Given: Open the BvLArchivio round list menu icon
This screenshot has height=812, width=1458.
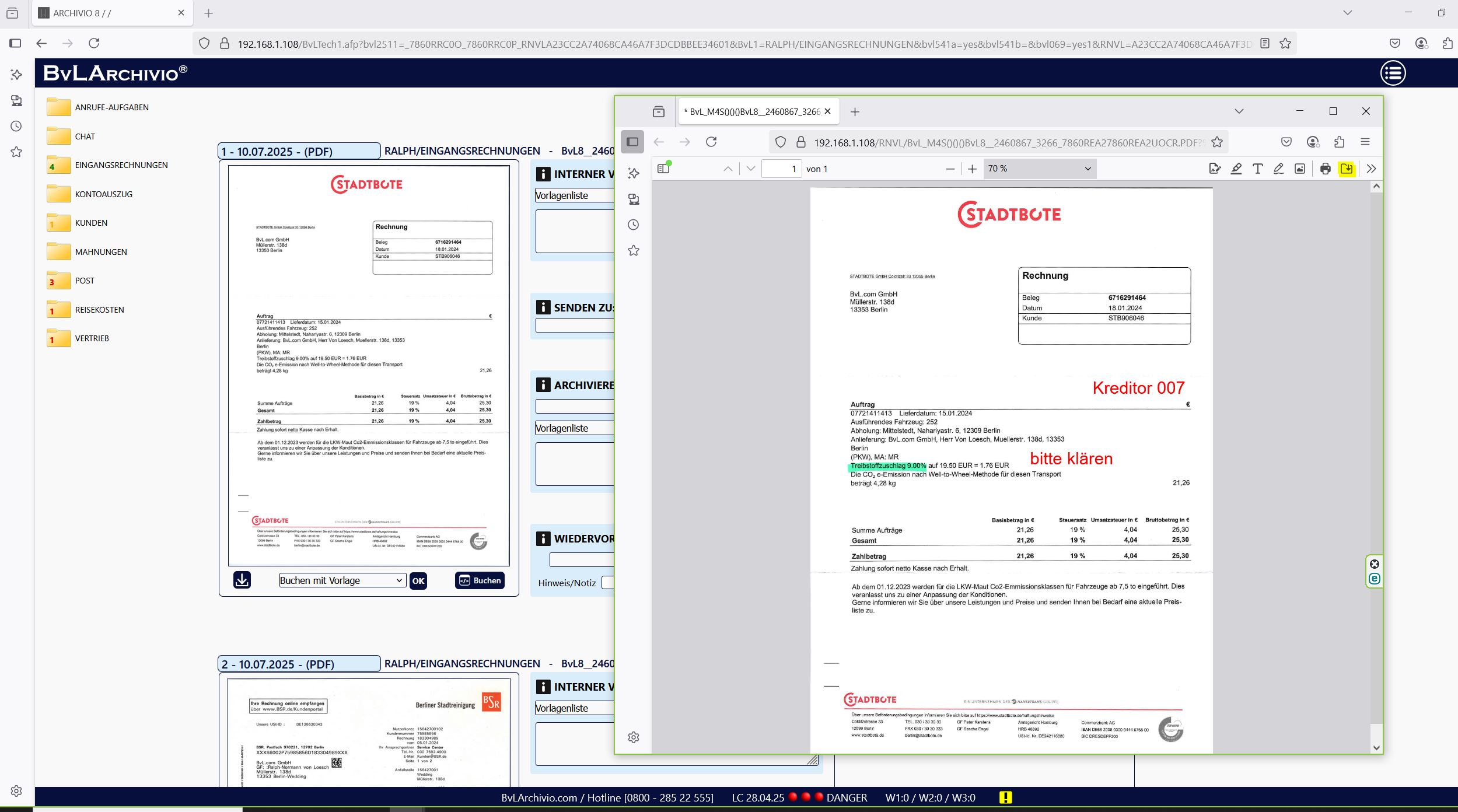Looking at the screenshot, I should pos(1393,73).
